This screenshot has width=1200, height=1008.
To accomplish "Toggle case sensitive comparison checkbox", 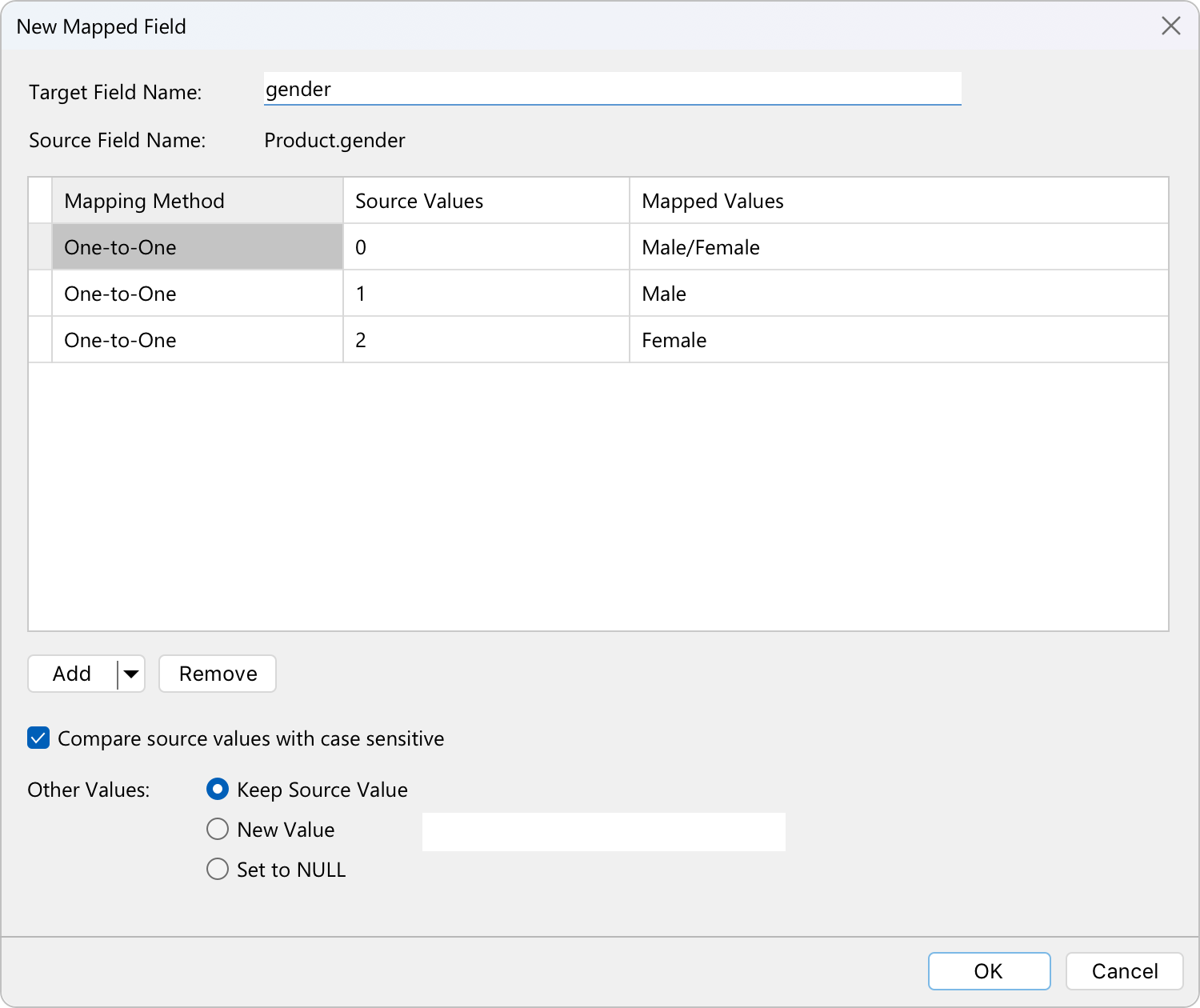I will pyautogui.click(x=38, y=738).
